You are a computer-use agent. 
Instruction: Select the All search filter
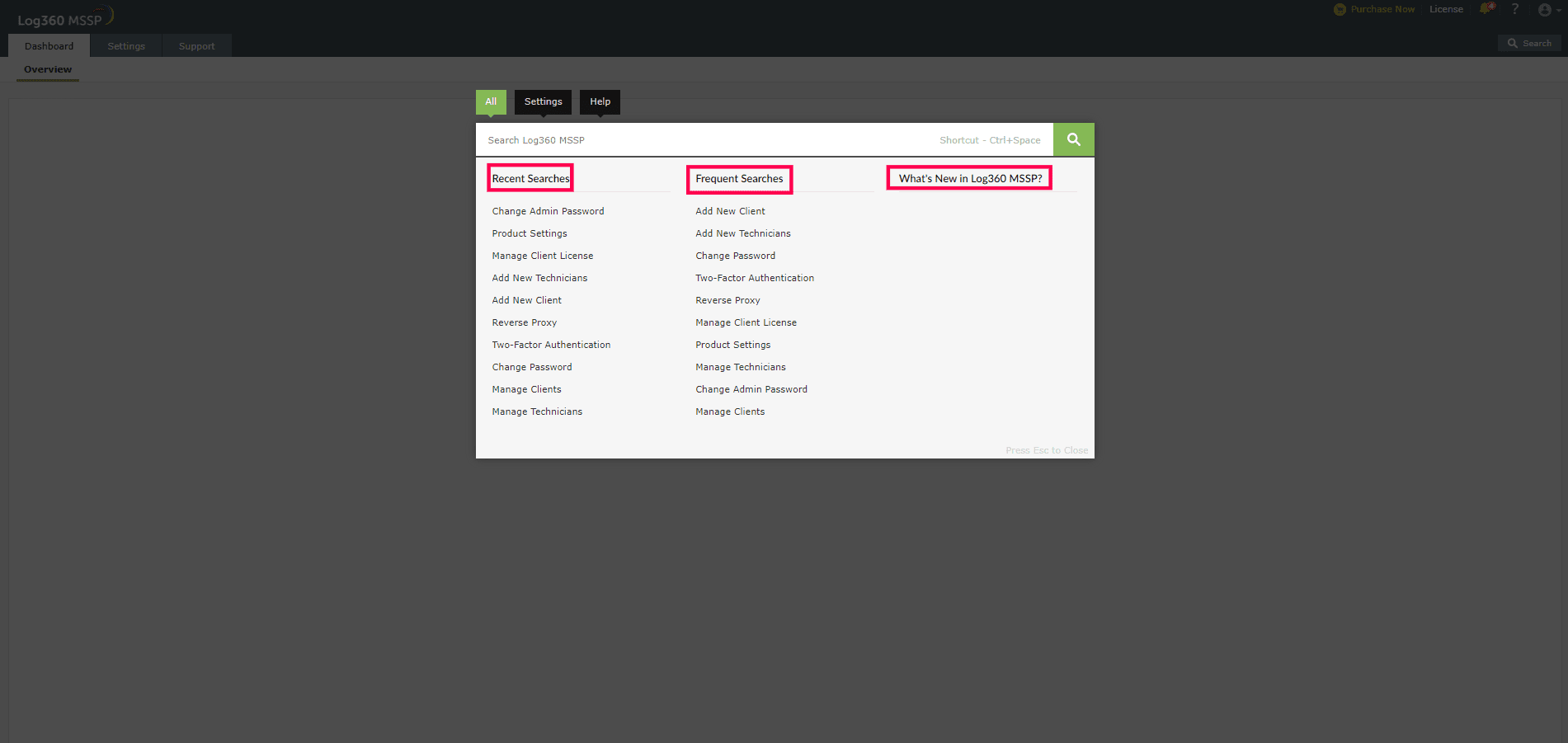(x=491, y=101)
